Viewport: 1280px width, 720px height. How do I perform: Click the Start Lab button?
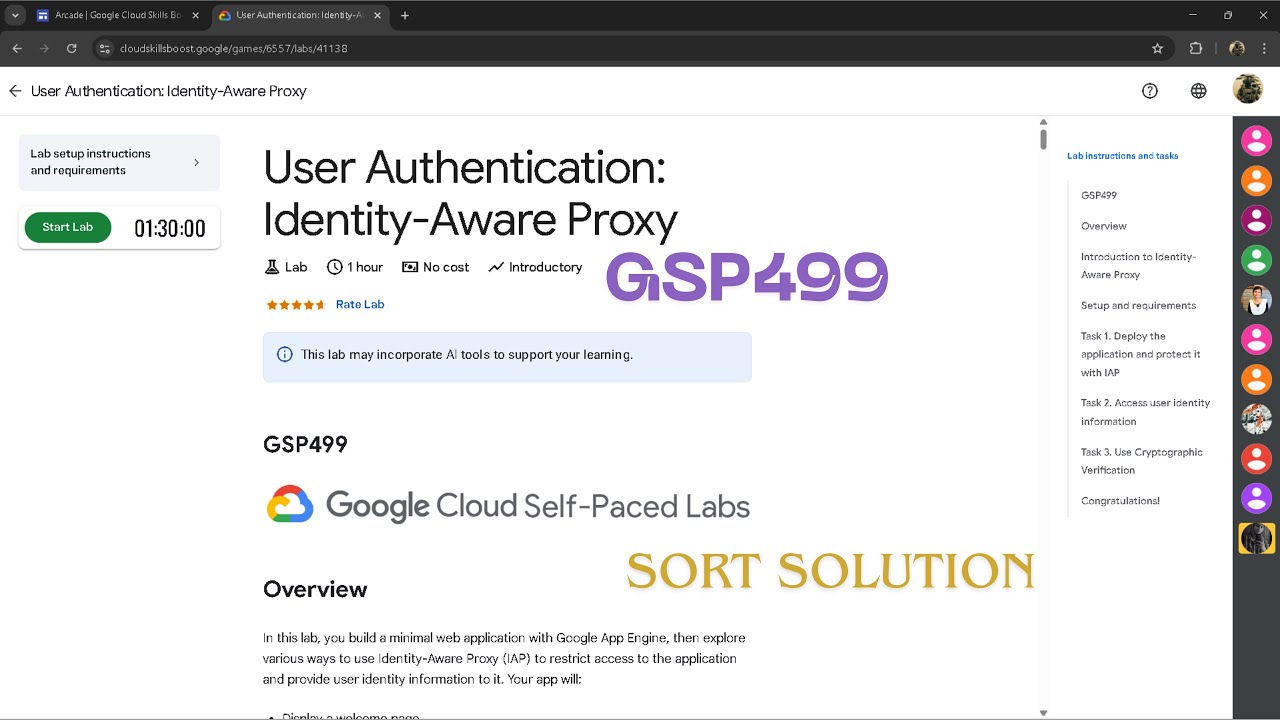pos(67,227)
